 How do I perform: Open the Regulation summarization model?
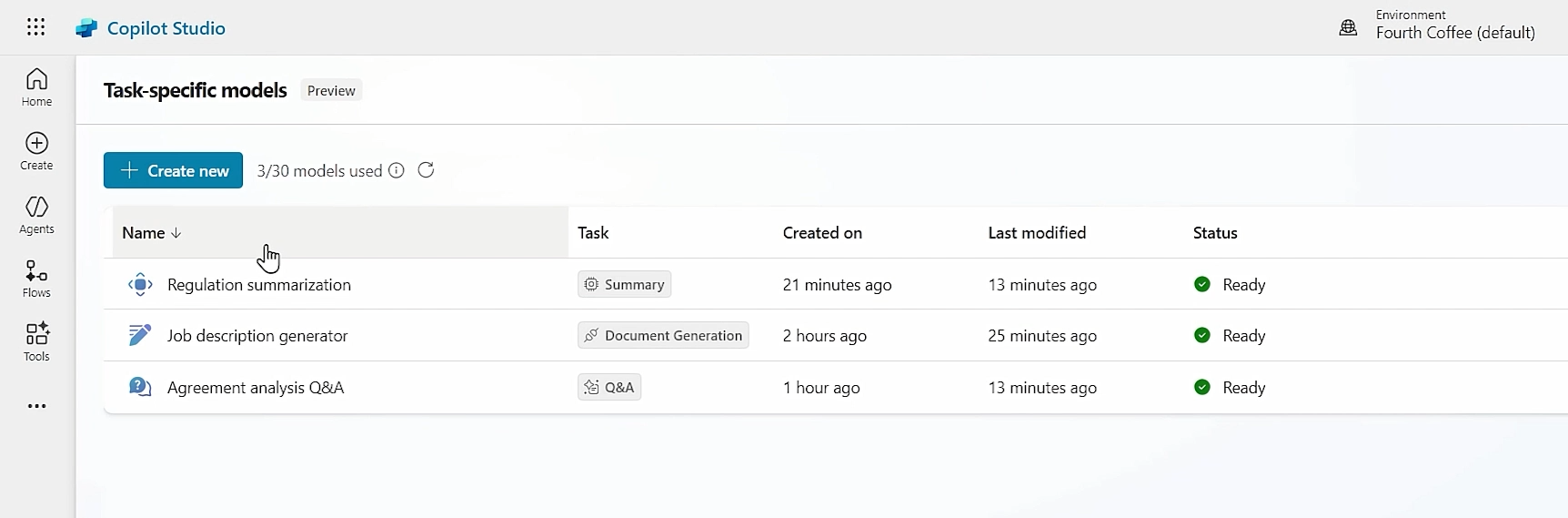(x=259, y=284)
